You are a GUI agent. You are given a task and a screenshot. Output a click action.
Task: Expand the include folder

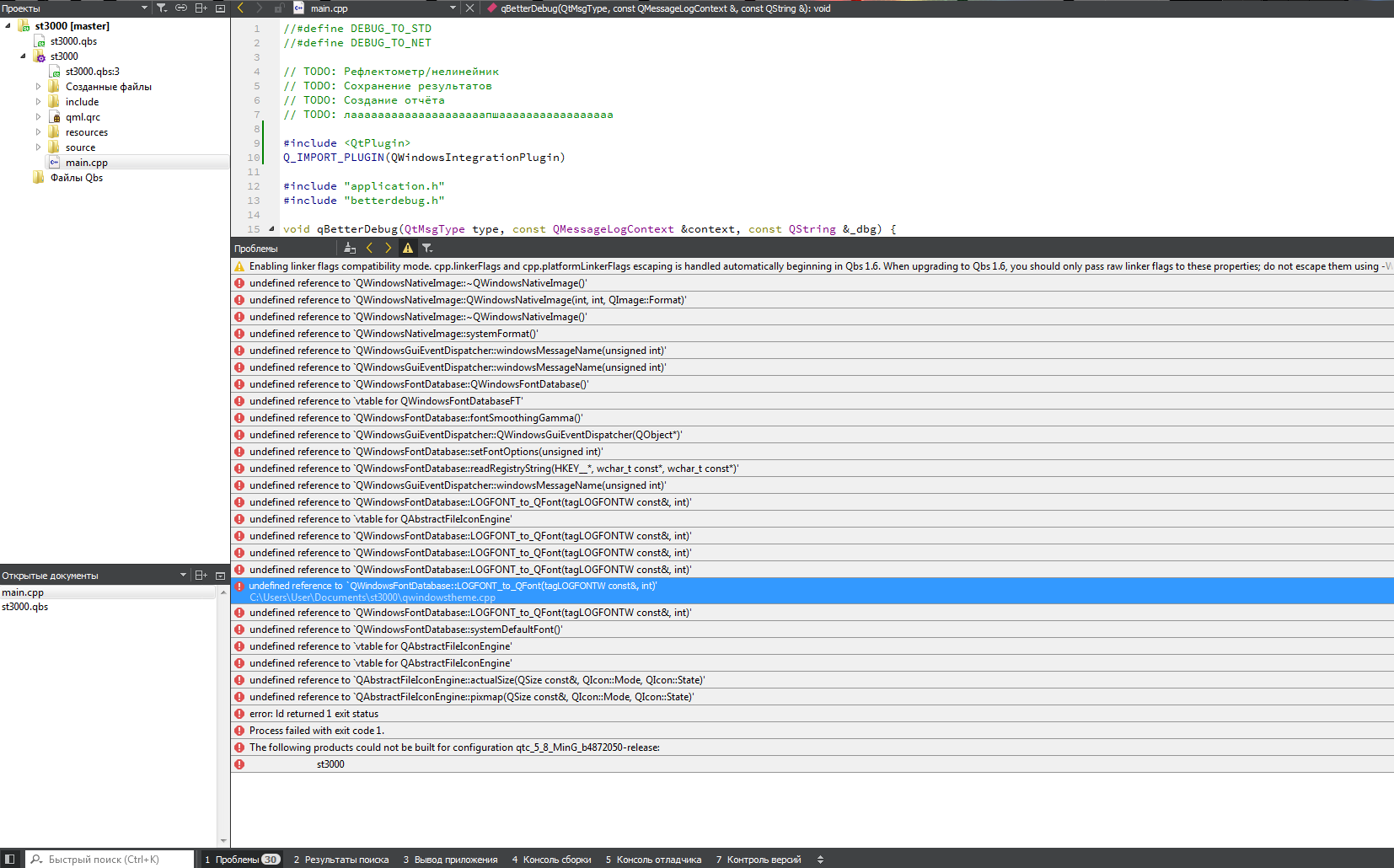(x=38, y=102)
